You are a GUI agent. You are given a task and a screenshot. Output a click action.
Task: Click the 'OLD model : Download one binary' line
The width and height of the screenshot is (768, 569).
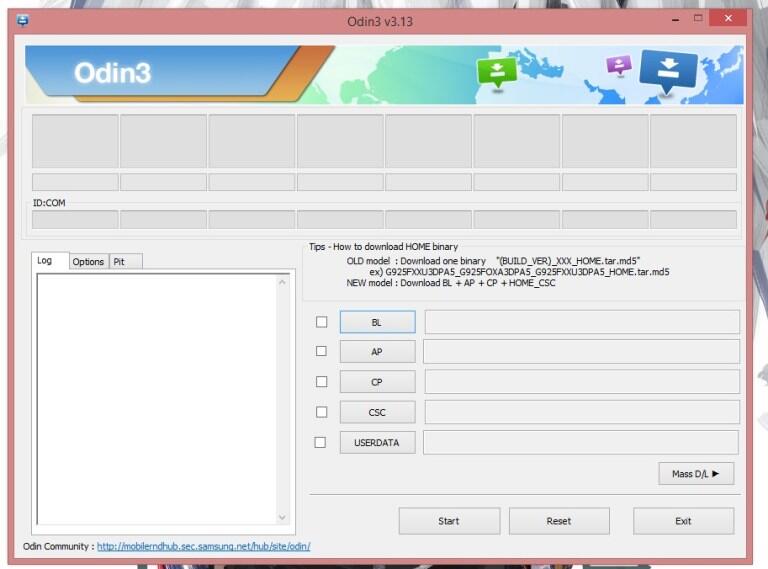(x=493, y=261)
